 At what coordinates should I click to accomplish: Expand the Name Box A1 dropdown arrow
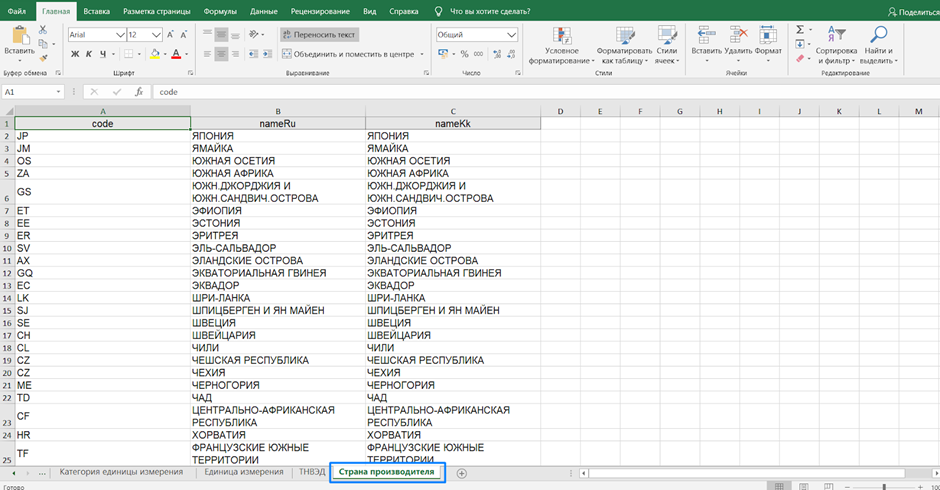(58, 92)
